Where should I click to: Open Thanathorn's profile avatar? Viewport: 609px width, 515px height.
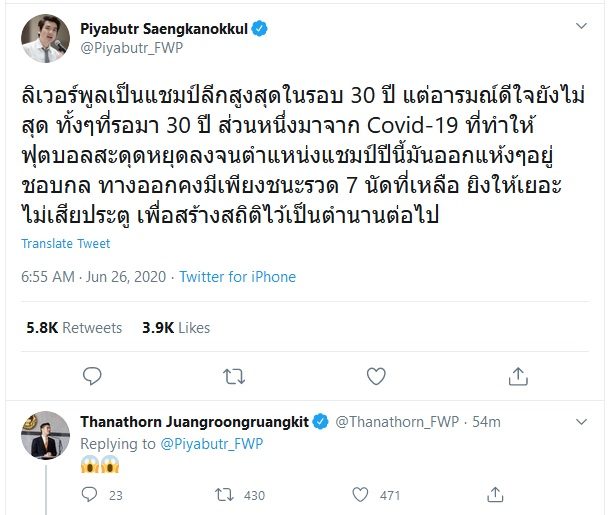click(x=45, y=435)
